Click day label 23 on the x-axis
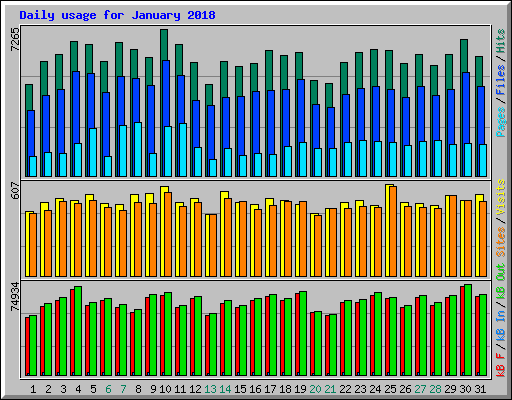The image size is (512, 400). [360, 389]
